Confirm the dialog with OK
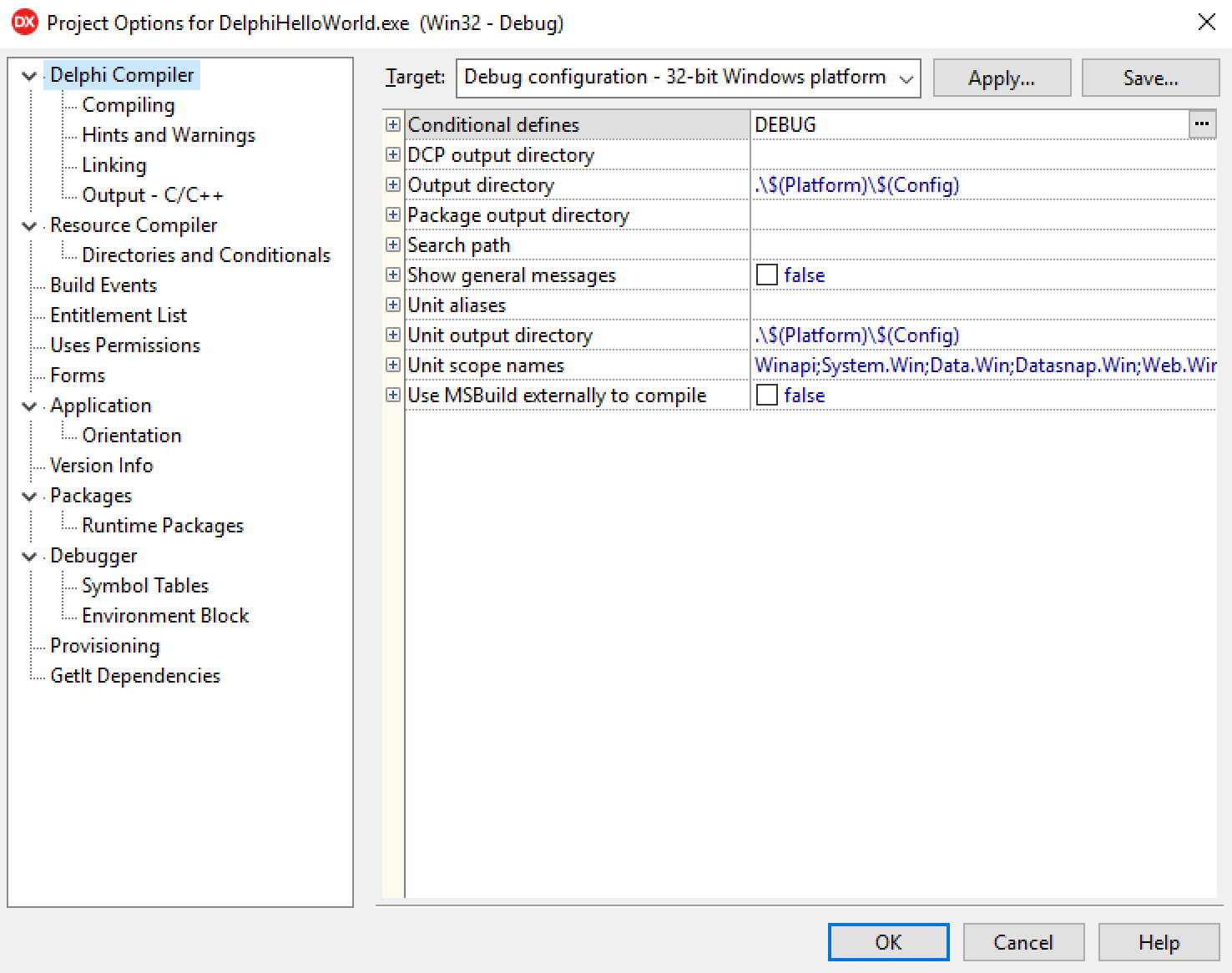Viewport: 1232px width, 973px height. (x=888, y=942)
